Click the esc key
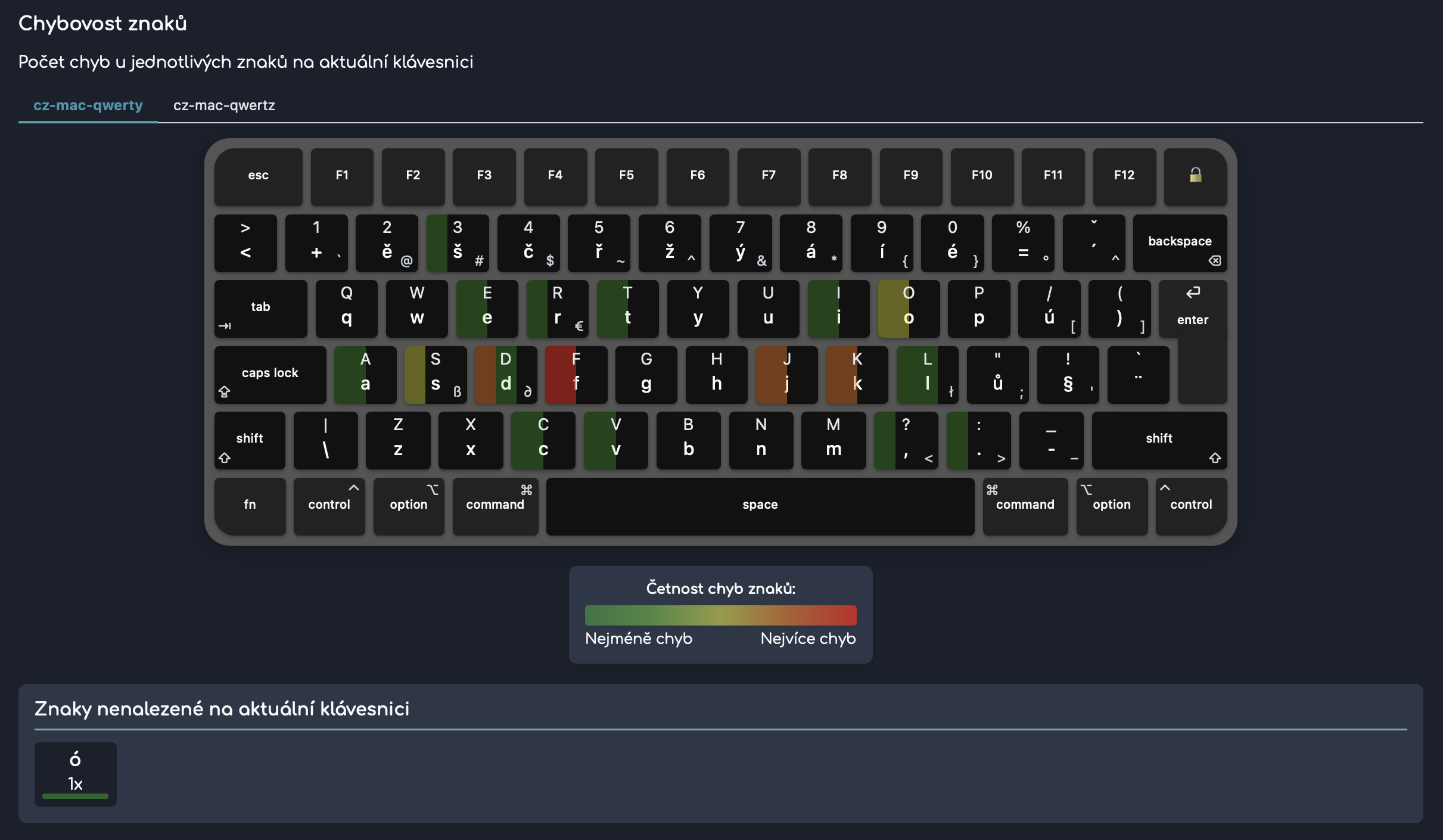 pyautogui.click(x=258, y=176)
